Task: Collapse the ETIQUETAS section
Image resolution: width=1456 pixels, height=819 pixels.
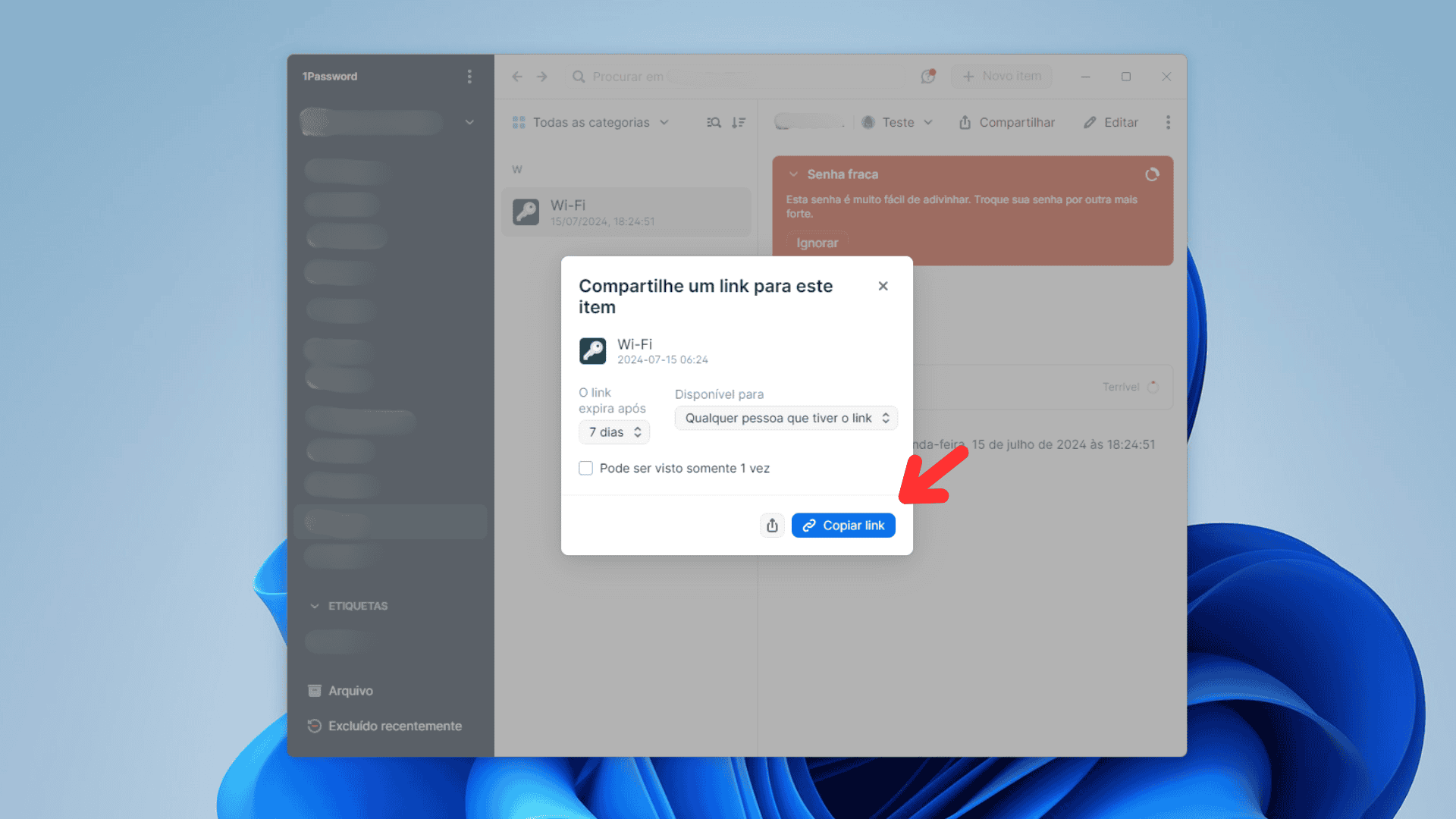Action: click(x=315, y=606)
